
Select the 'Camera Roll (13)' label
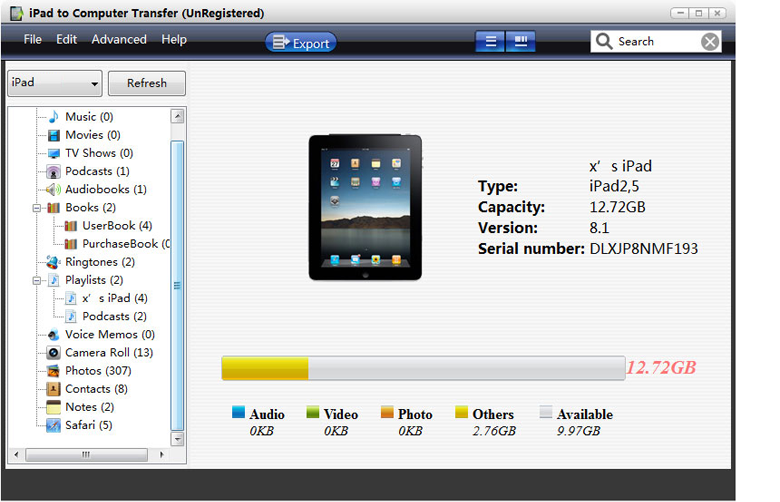(x=109, y=353)
